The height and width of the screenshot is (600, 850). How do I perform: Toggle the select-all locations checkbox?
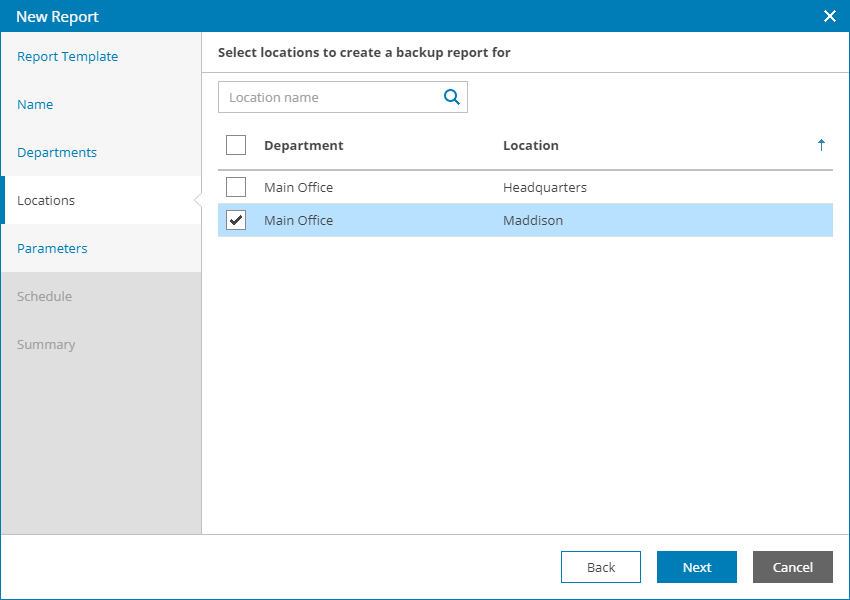pyautogui.click(x=236, y=145)
